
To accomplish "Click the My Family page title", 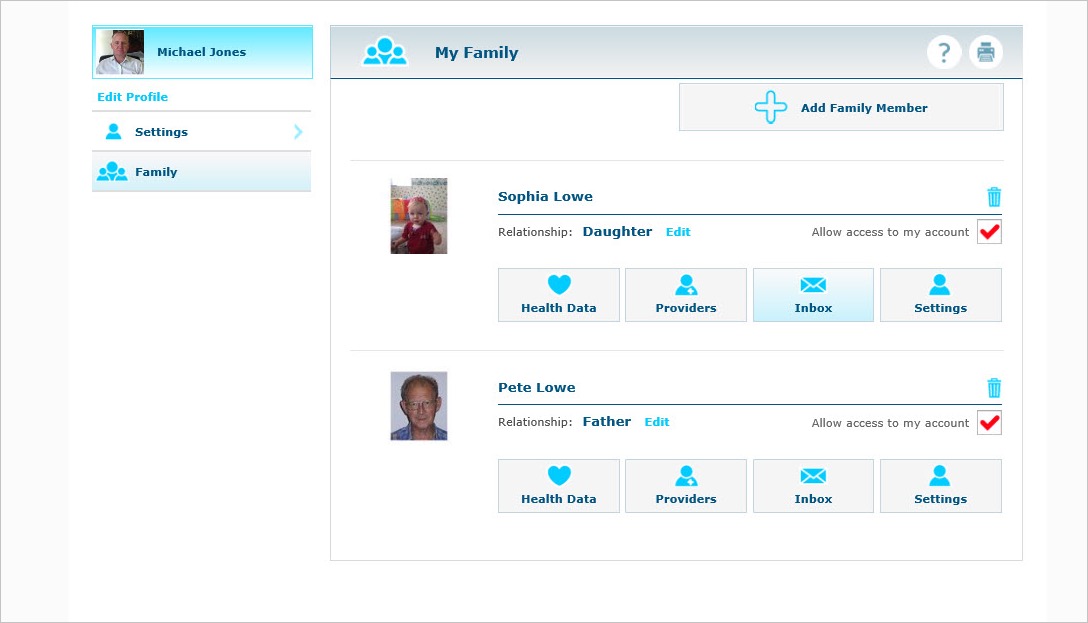I will (477, 53).
